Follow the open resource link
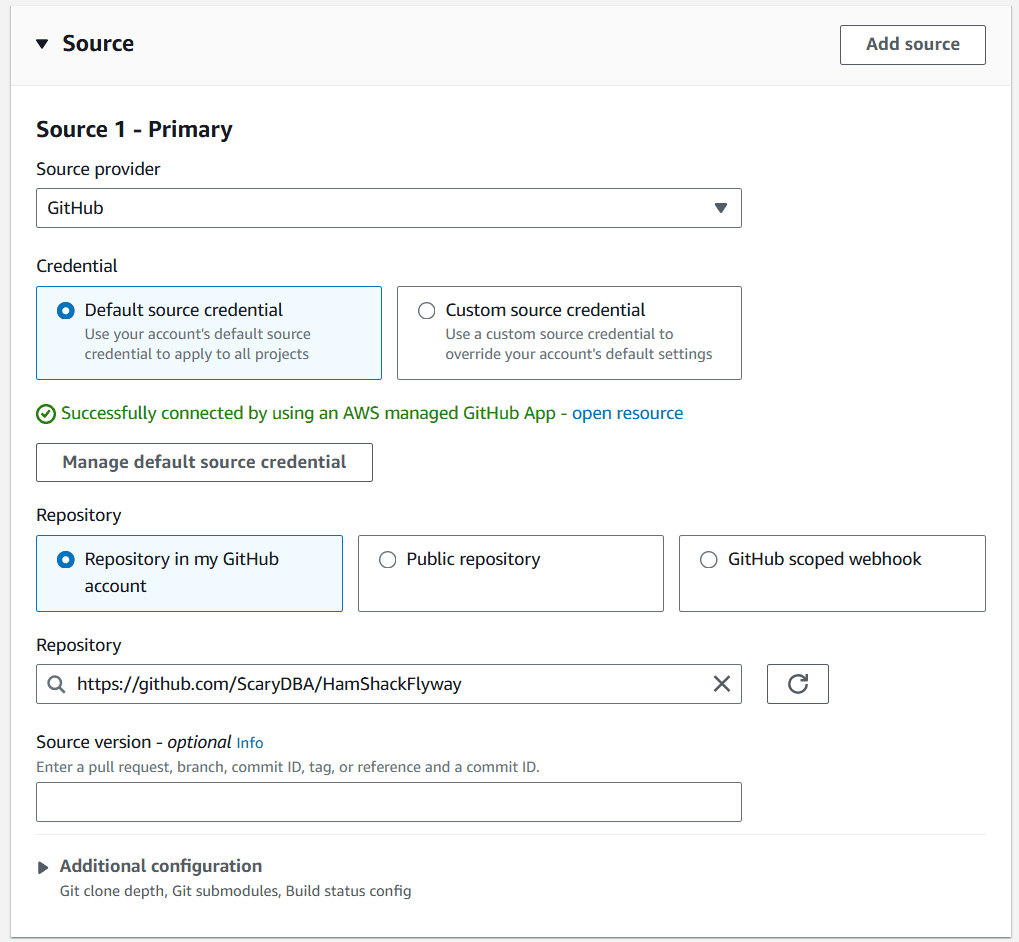 [627, 414]
